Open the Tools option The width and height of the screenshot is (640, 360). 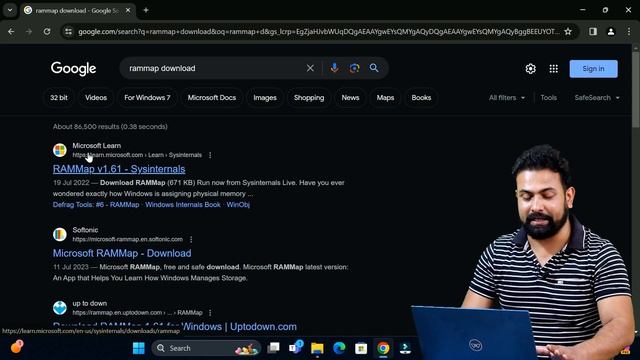pyautogui.click(x=549, y=98)
